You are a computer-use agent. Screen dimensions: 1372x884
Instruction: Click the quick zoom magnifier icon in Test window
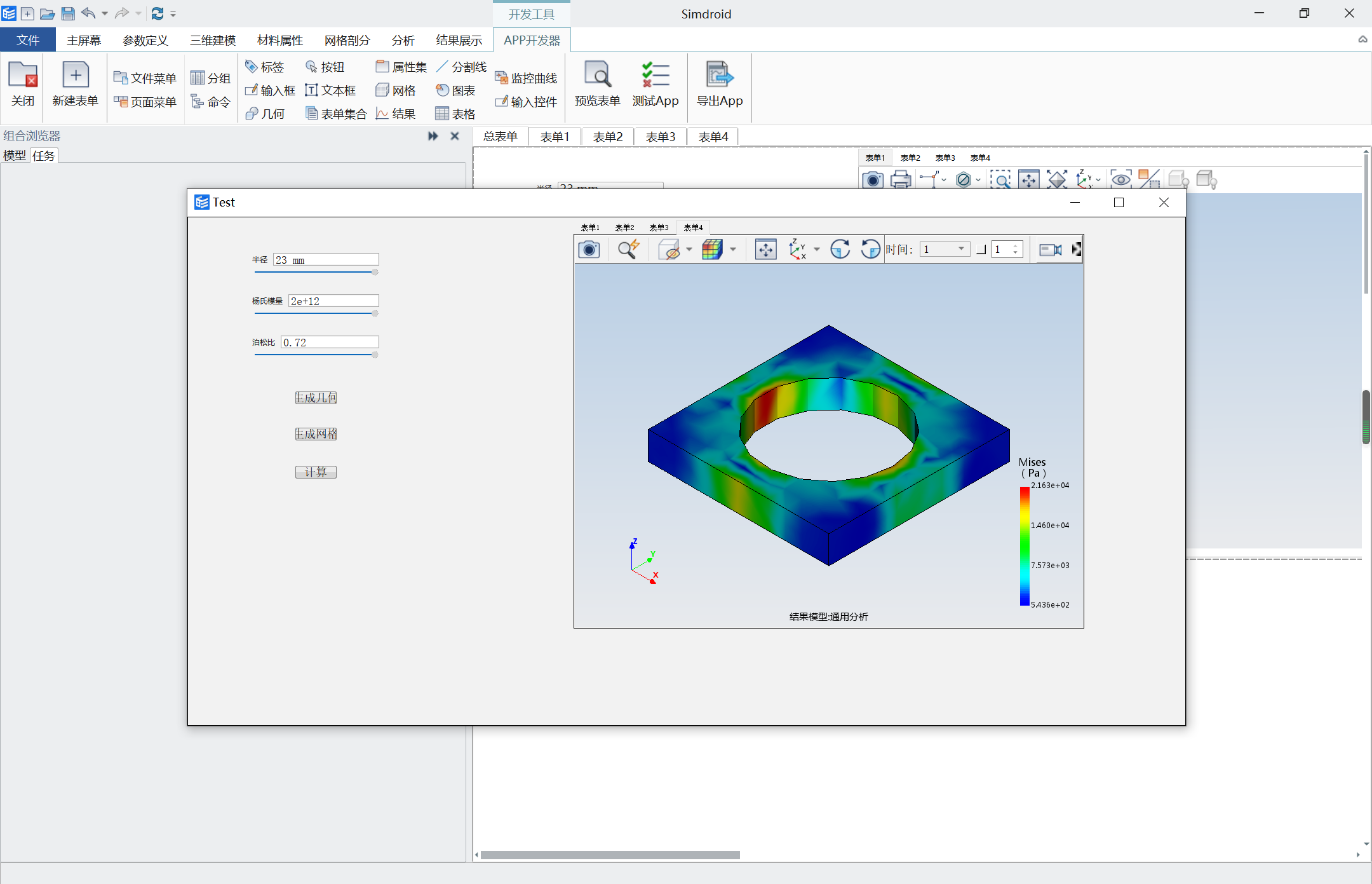(628, 250)
